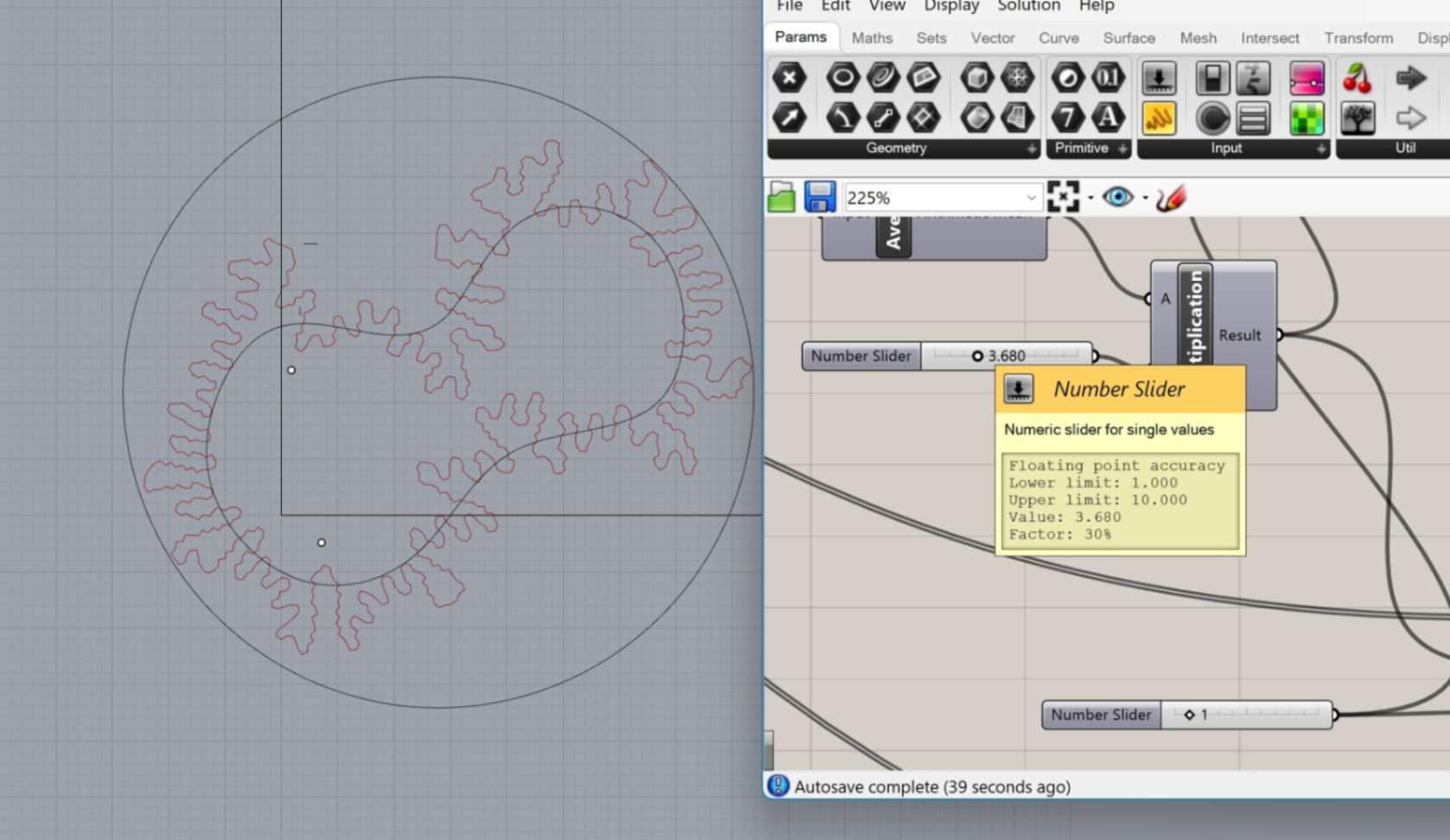The width and height of the screenshot is (1450, 840).
Task: Expand the Geometry panel
Action: (x=1032, y=149)
